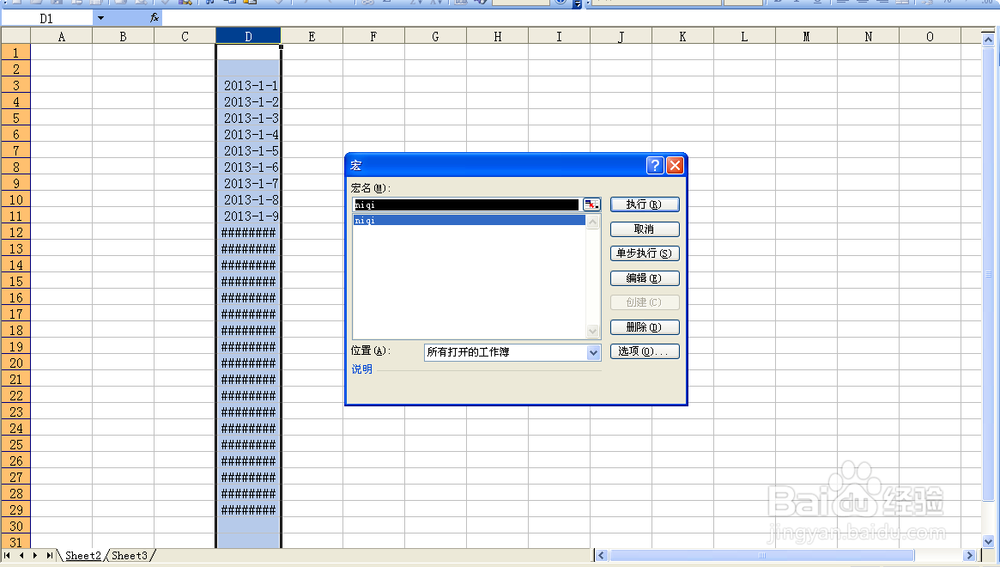Click cell showing 2013-1-3
This screenshot has width=1000, height=567.
[x=249, y=118]
